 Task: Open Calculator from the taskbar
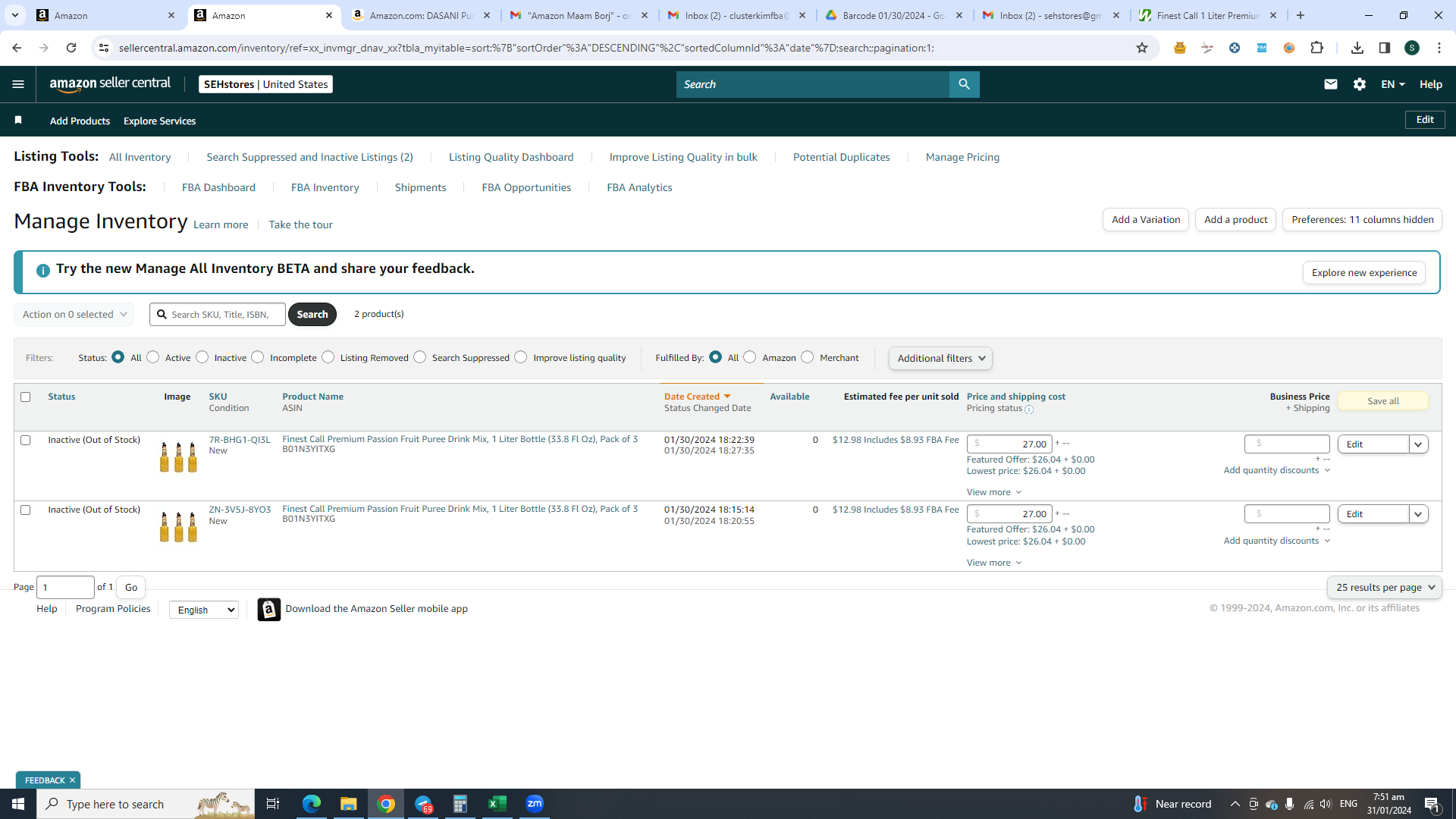pos(460,804)
